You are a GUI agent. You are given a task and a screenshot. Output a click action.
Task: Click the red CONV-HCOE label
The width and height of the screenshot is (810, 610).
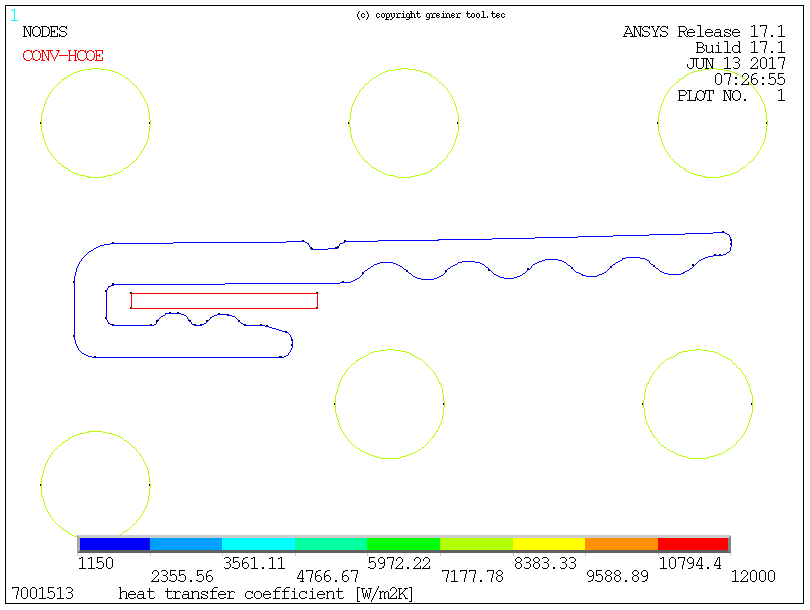click(63, 56)
